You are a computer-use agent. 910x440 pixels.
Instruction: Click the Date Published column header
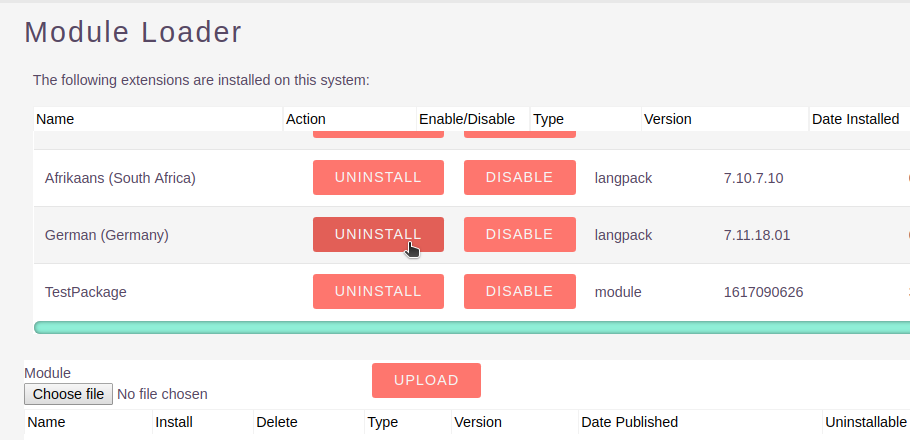(629, 422)
